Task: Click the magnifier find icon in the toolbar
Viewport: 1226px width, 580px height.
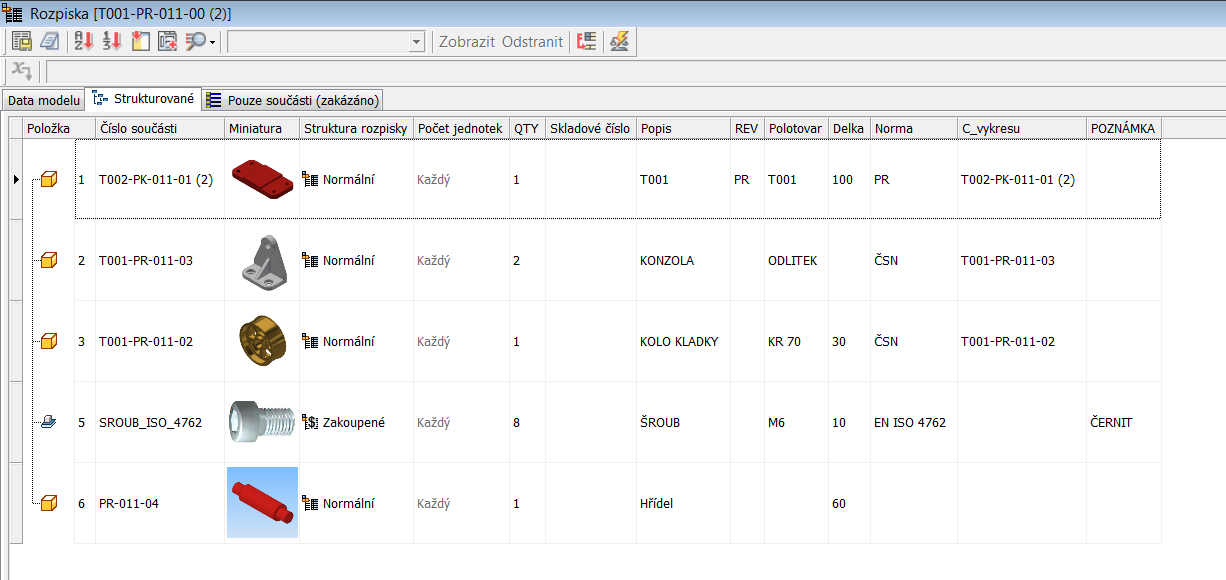Action: coord(194,42)
